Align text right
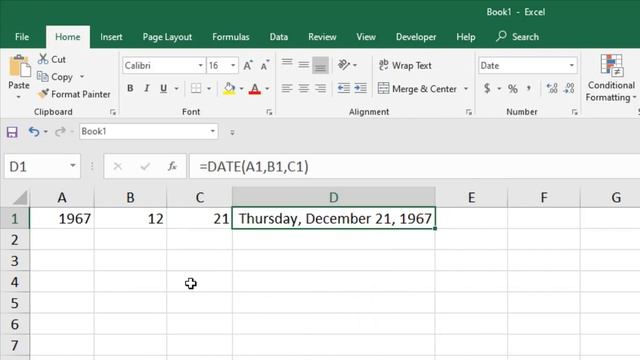The image size is (640, 360). (320, 88)
